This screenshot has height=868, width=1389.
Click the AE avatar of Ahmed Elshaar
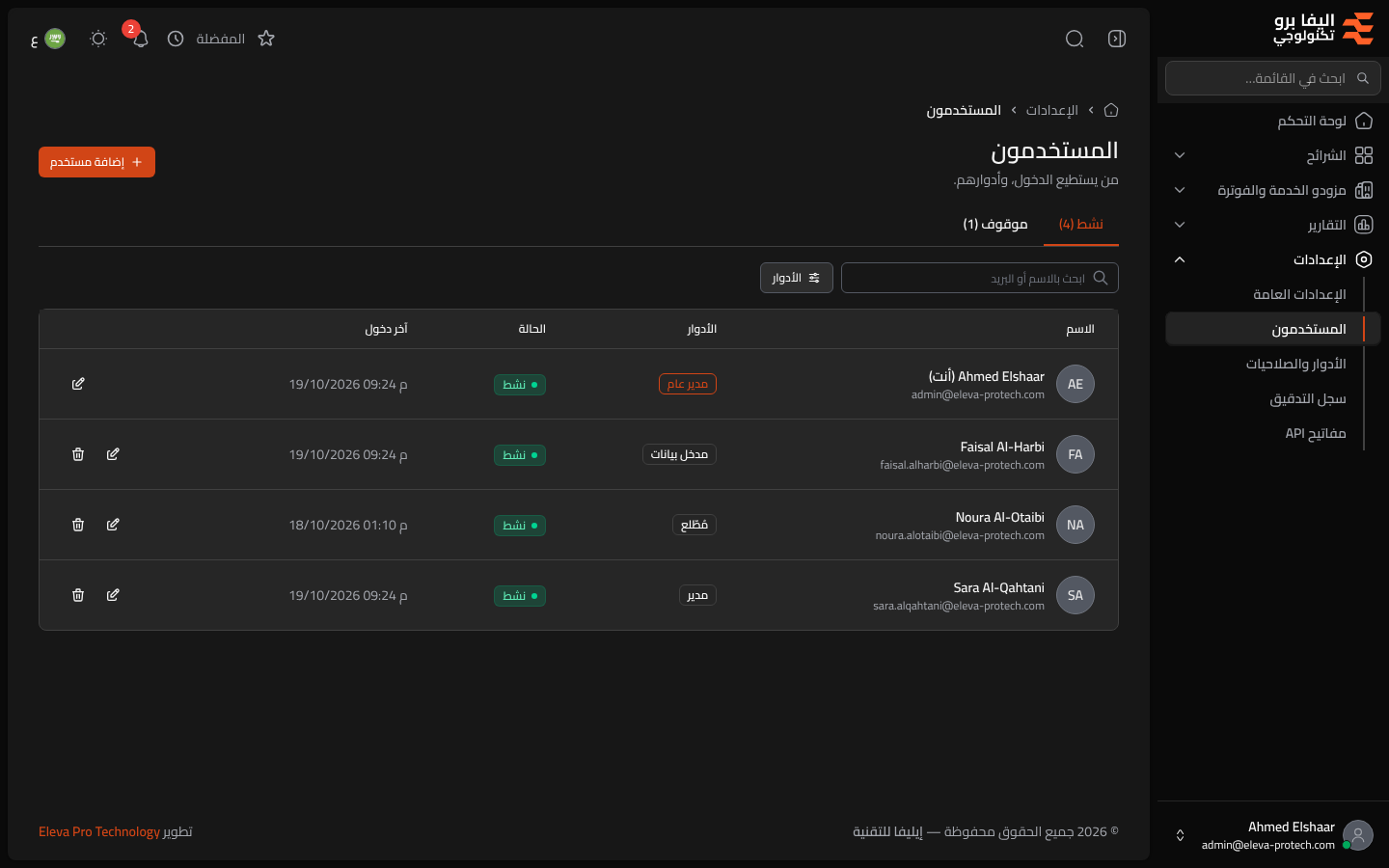(1076, 384)
